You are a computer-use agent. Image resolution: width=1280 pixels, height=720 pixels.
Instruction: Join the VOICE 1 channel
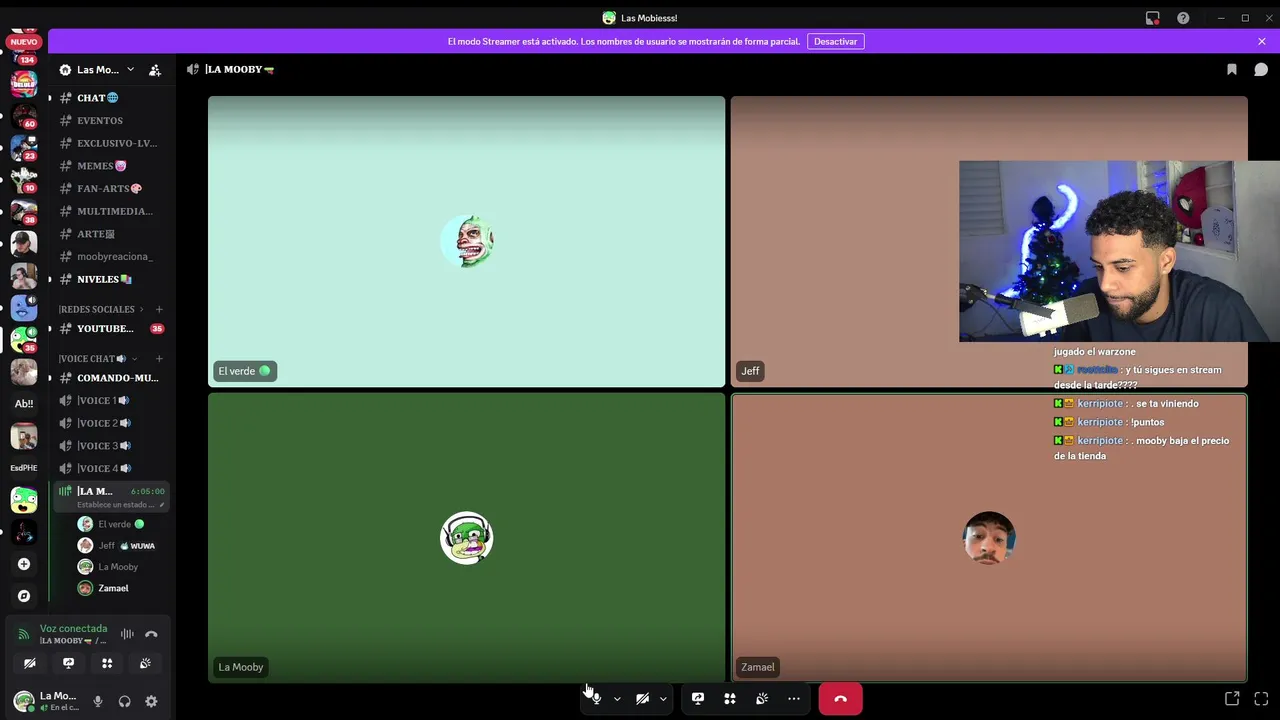click(111, 400)
